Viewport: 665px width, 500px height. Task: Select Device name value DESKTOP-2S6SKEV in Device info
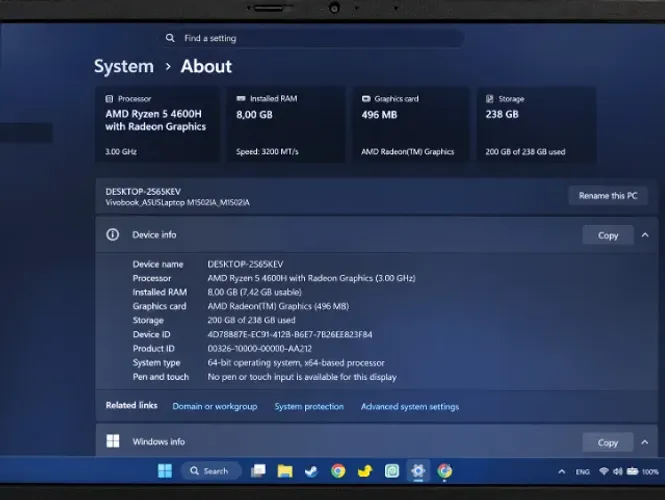pos(245,264)
